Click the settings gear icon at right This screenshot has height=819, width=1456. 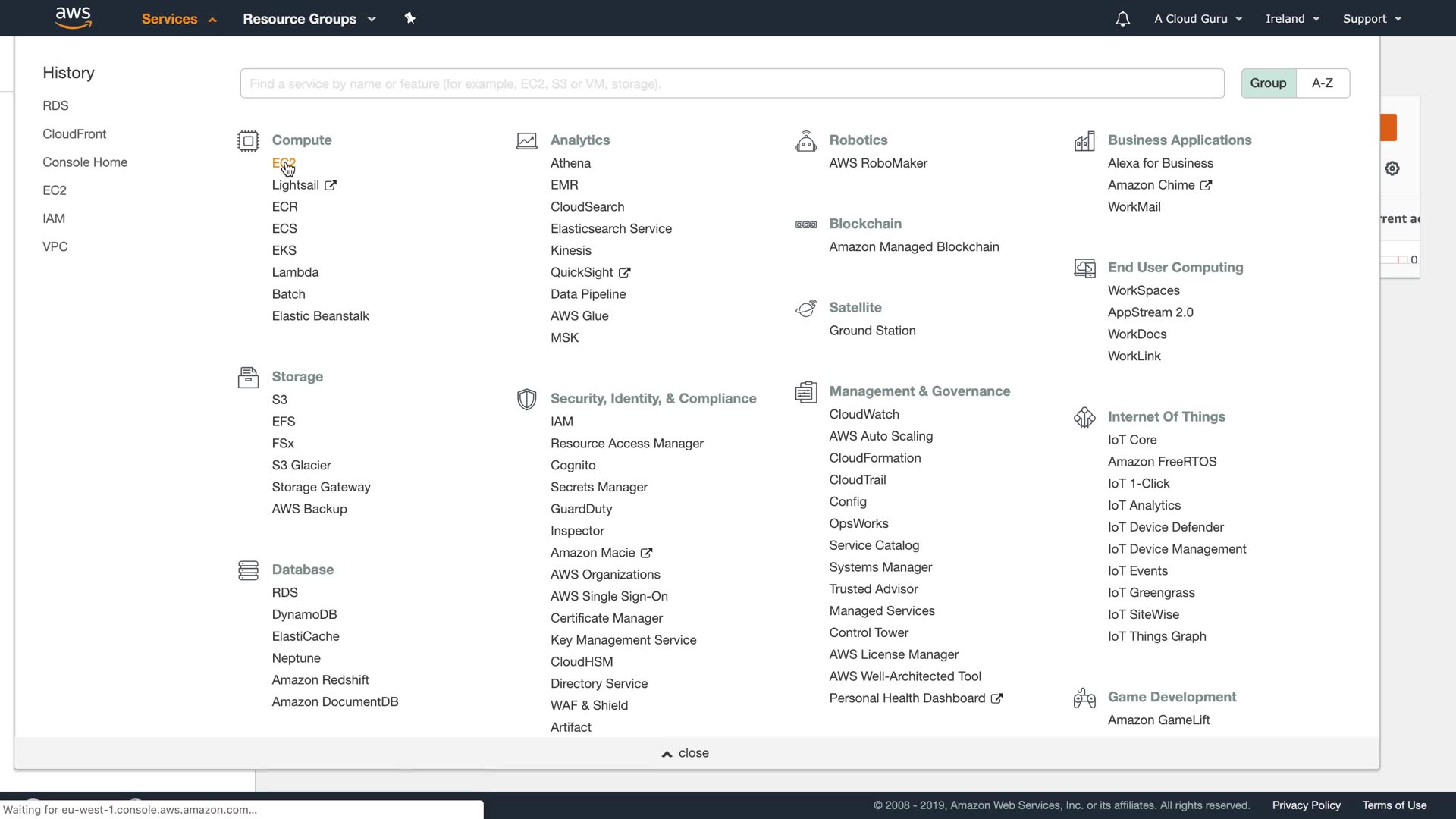(x=1392, y=168)
